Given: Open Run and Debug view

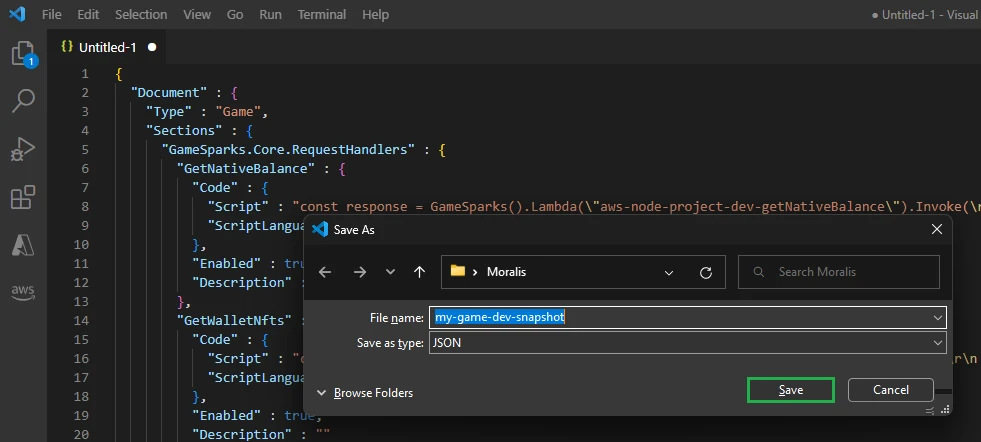Looking at the screenshot, I should (22, 149).
